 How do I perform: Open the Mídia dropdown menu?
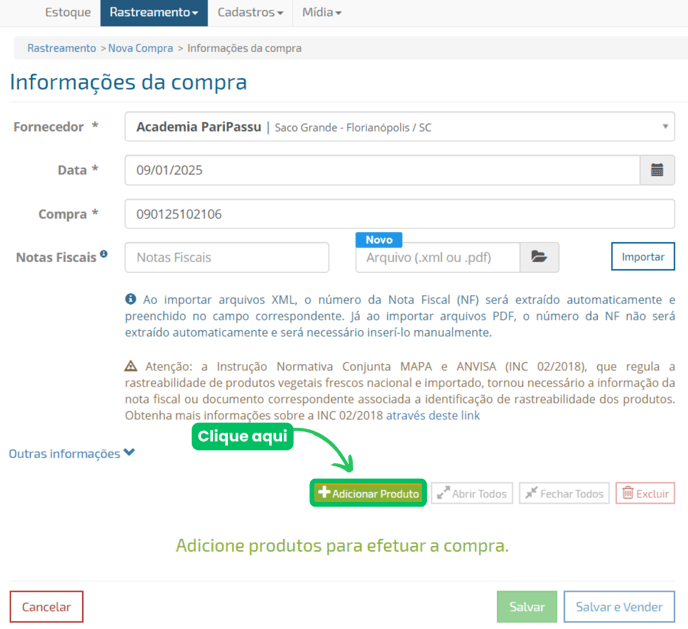pyautogui.click(x=322, y=12)
